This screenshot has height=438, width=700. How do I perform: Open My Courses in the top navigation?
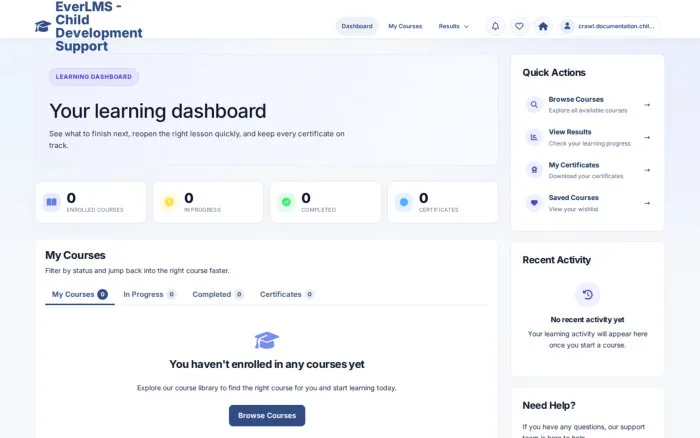coord(405,26)
